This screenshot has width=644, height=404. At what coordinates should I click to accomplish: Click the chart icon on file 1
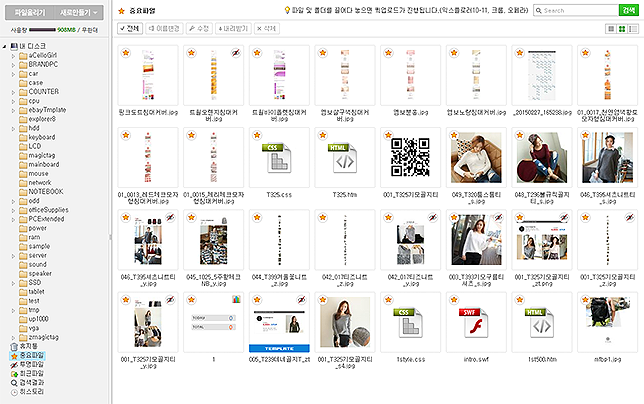click(x=236, y=299)
